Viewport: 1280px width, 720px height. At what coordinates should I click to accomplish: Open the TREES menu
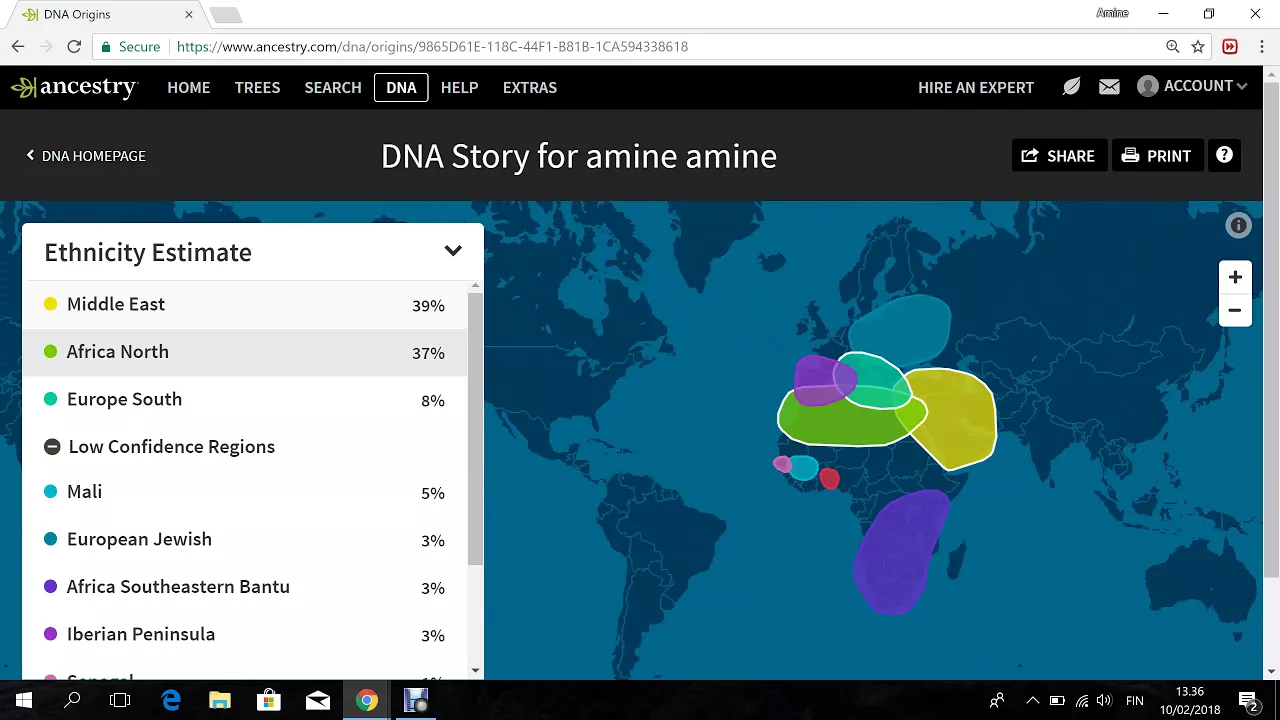257,87
